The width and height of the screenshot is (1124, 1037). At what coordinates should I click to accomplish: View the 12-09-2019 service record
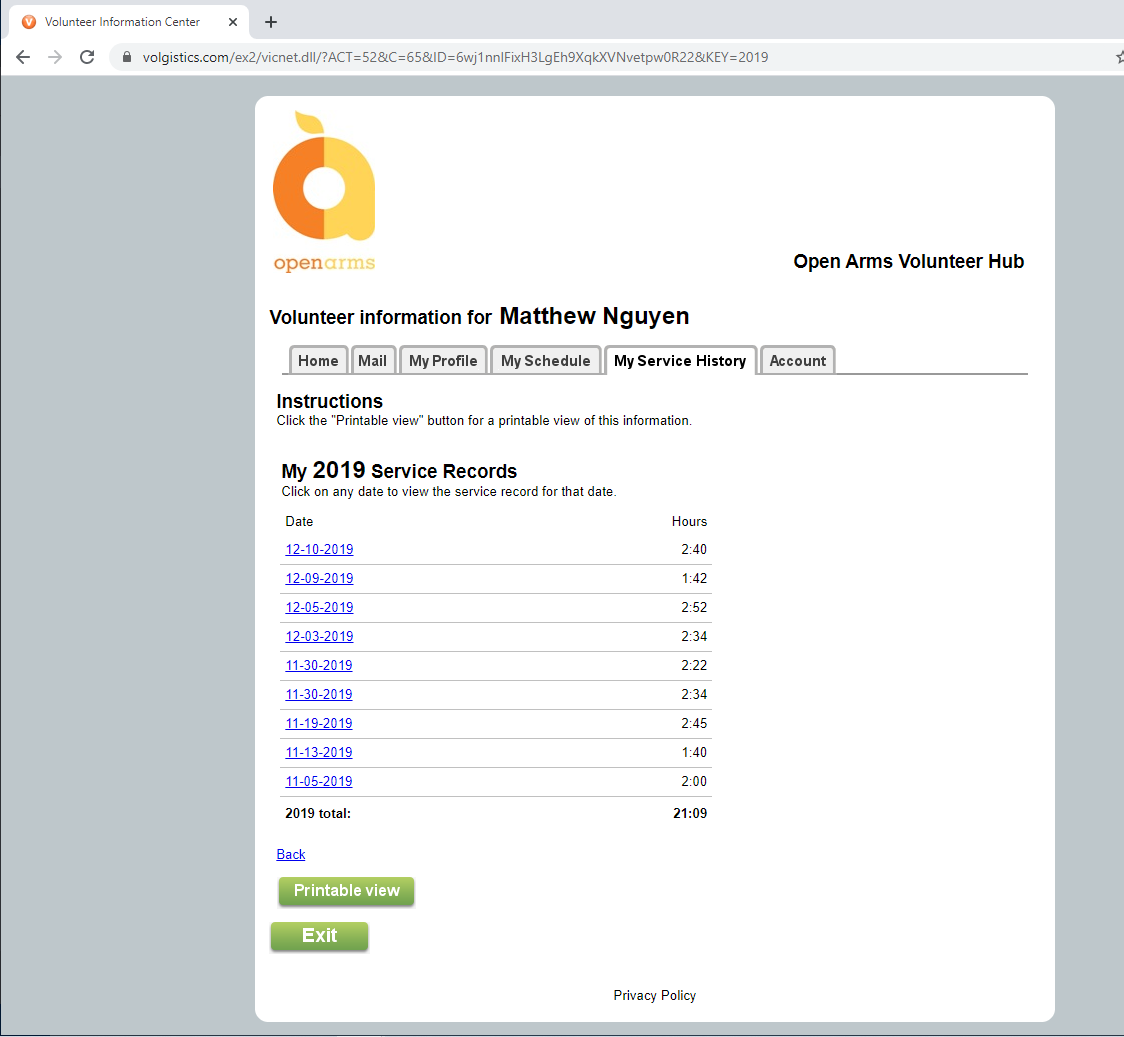click(x=319, y=578)
